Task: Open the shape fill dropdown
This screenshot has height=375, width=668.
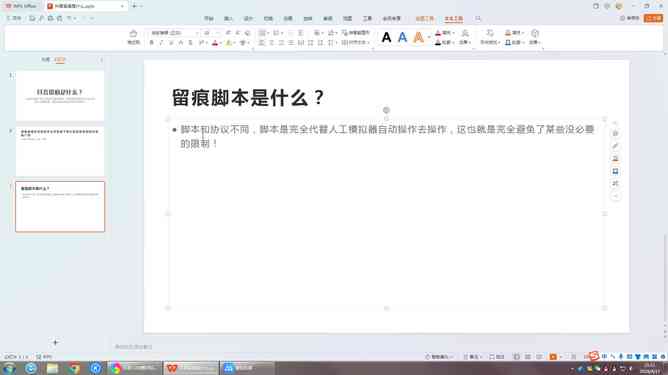Action: 514,33
